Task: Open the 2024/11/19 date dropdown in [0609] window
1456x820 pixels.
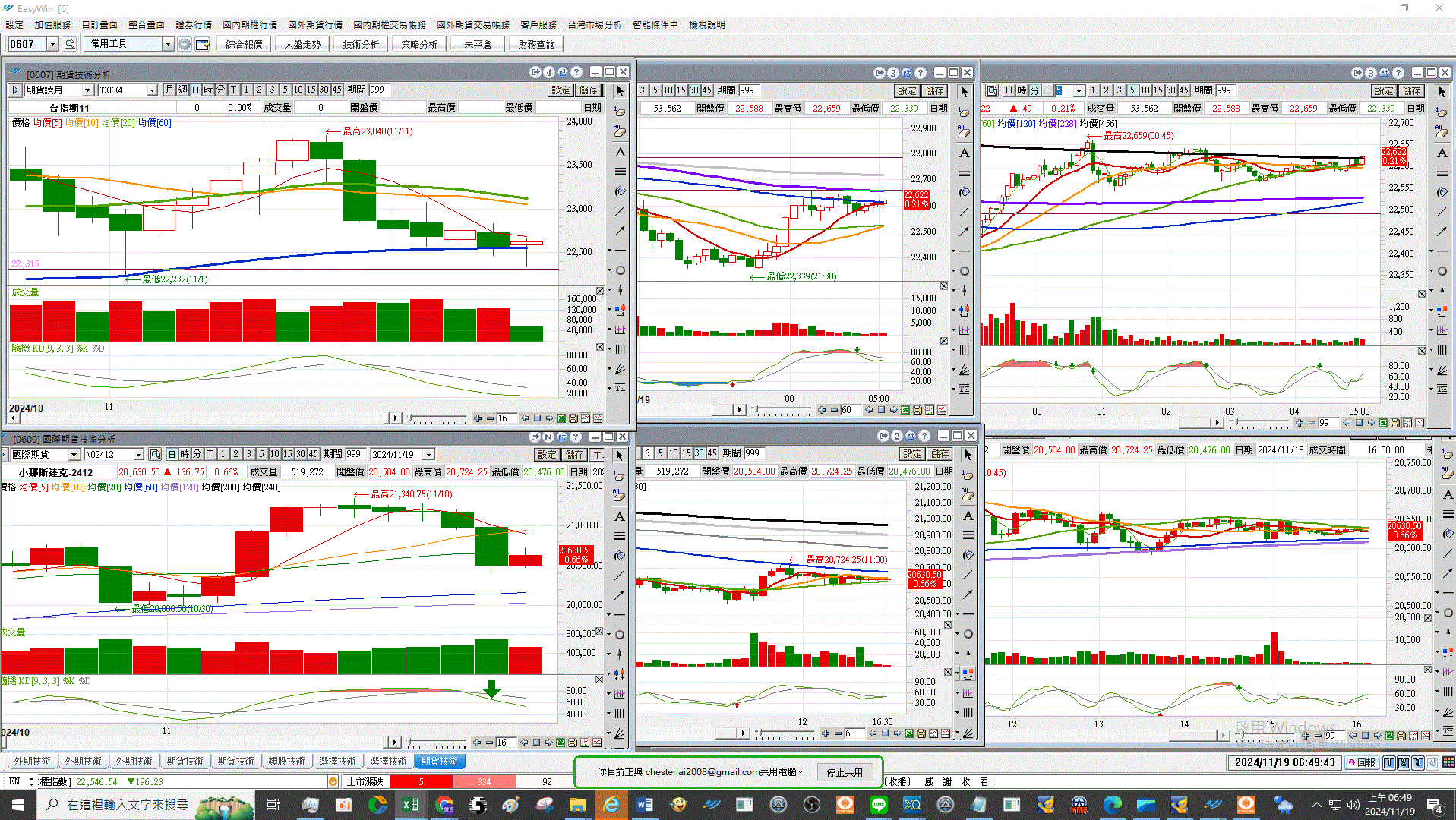Action: click(x=428, y=454)
